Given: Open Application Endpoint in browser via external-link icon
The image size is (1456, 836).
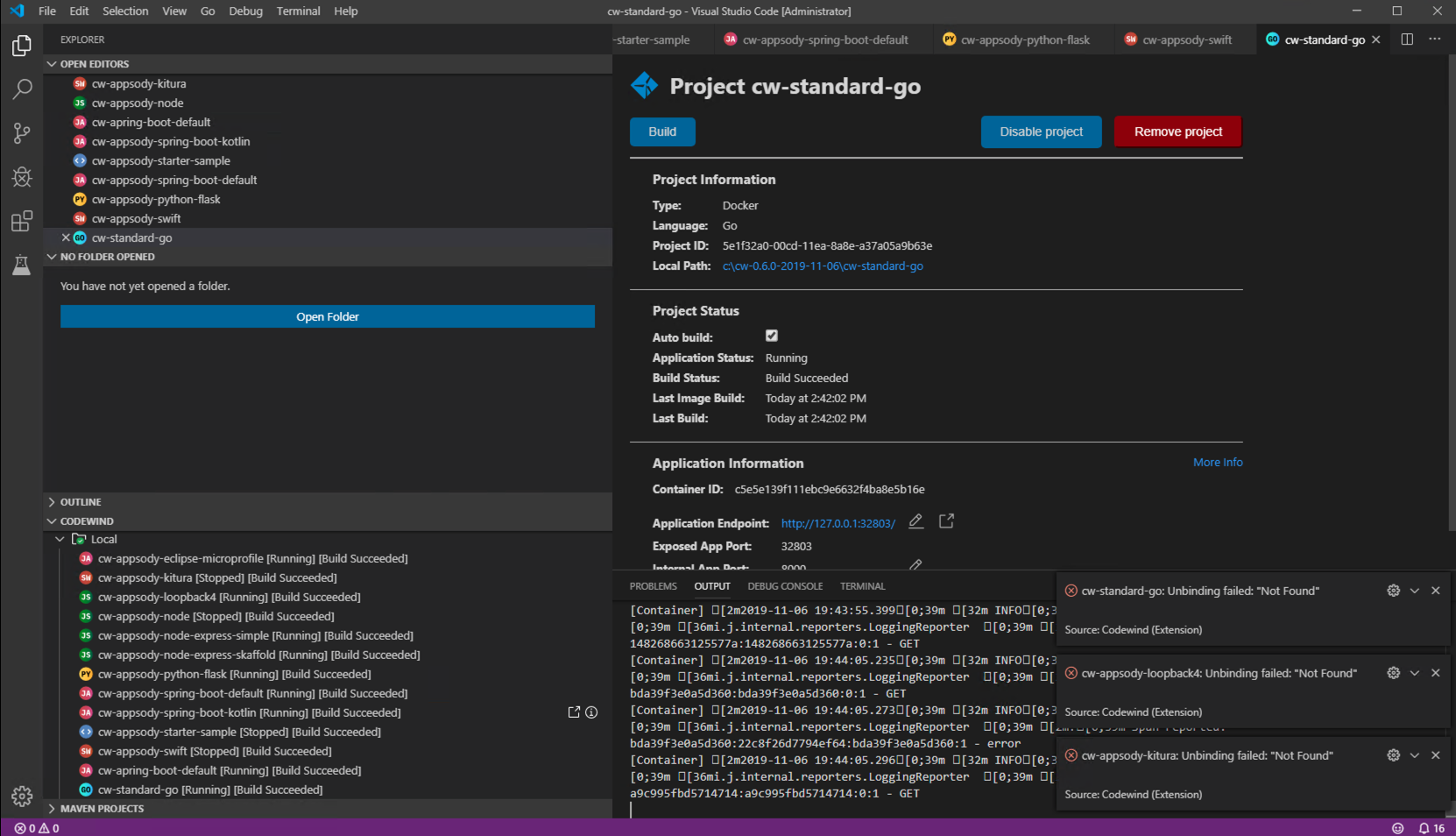Looking at the screenshot, I should [x=946, y=521].
